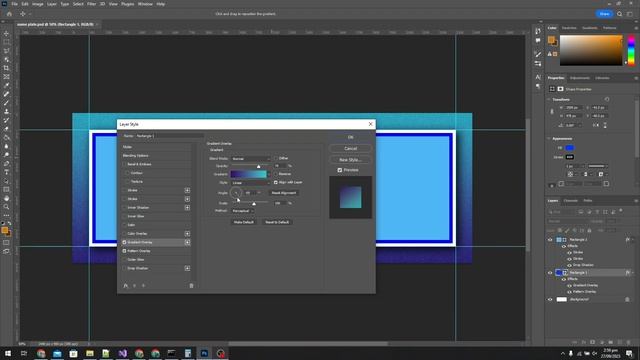
Task: Switch to the Channels tab
Action: (570, 200)
